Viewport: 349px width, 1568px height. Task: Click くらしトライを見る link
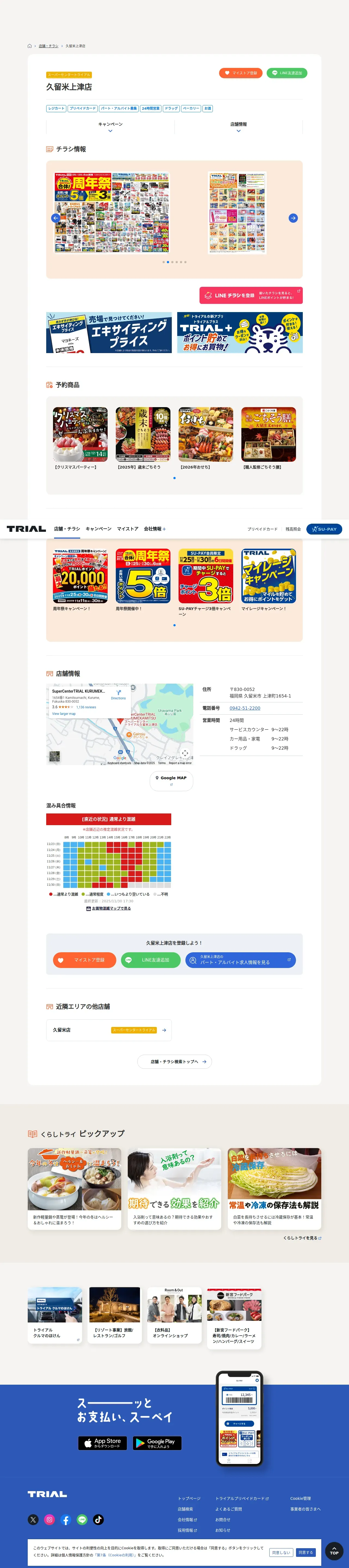pyautogui.click(x=301, y=1238)
